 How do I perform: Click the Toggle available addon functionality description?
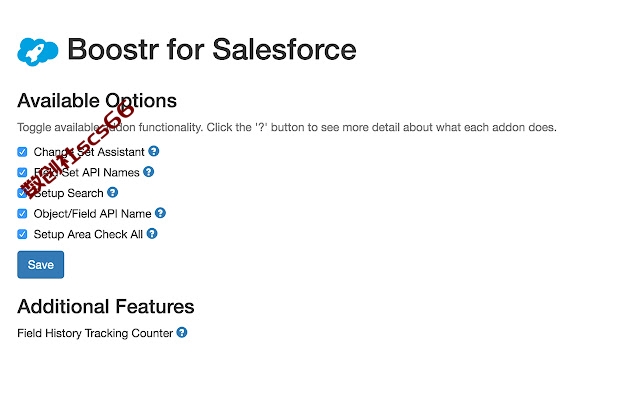click(x=287, y=127)
